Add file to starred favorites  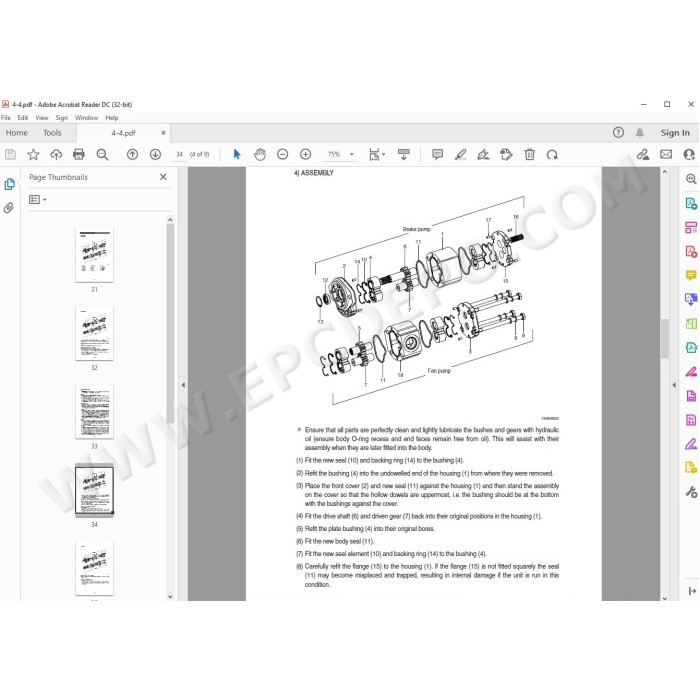coord(33,154)
